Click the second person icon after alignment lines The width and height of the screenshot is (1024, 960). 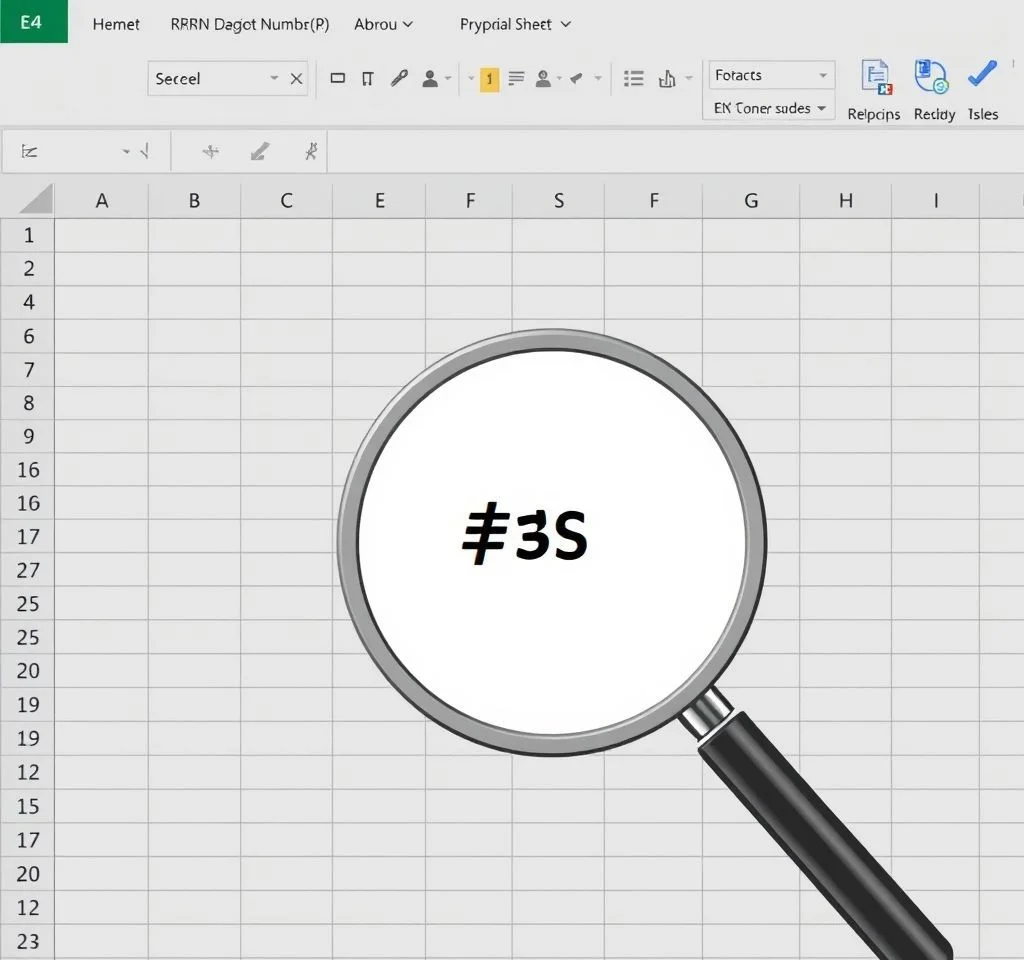[543, 79]
